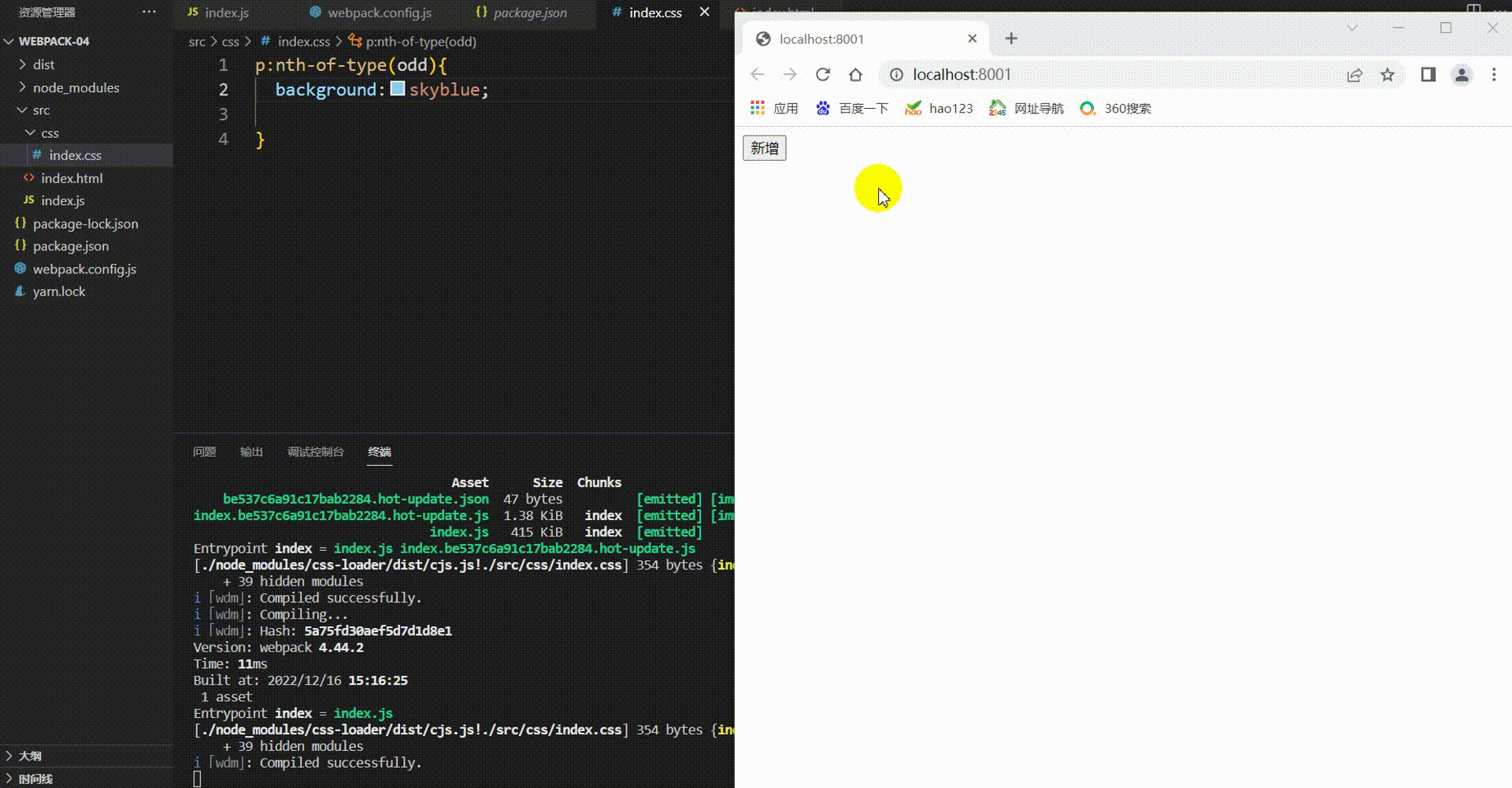1512x788 pixels.
Task: Open a new browser tab
Action: pyautogui.click(x=1011, y=39)
